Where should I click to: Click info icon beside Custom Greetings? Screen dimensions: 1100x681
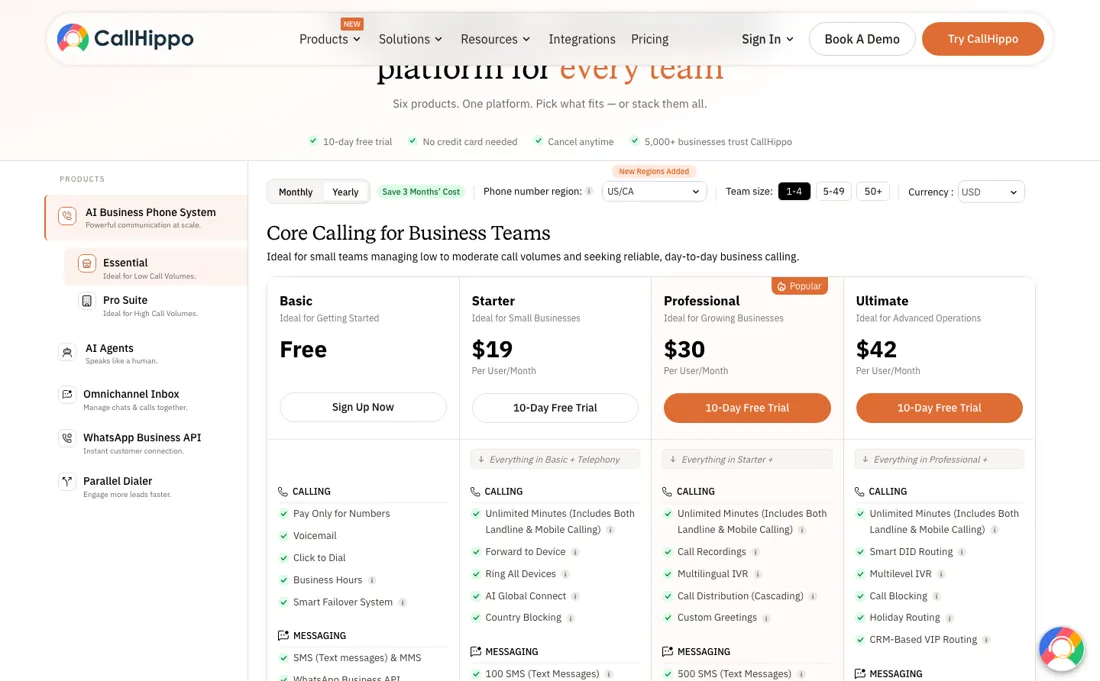pyautogui.click(x=767, y=618)
